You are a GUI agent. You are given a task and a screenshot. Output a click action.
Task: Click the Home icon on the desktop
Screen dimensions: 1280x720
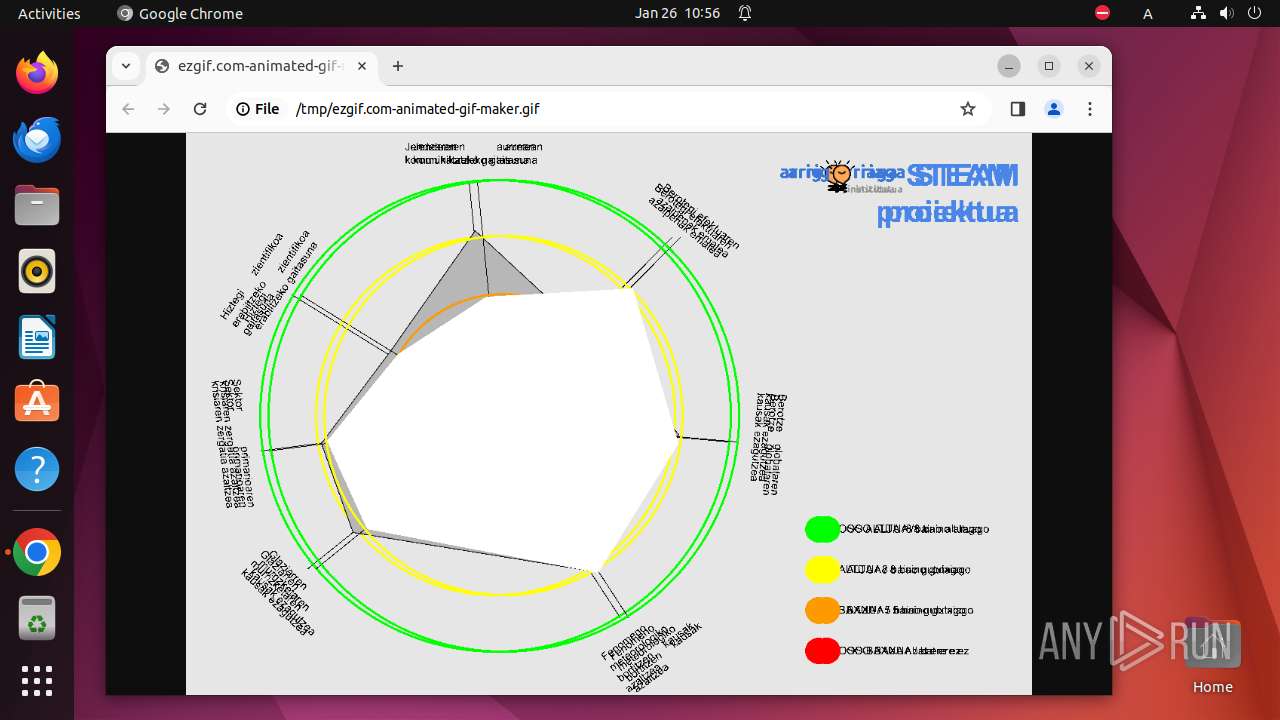click(1212, 657)
